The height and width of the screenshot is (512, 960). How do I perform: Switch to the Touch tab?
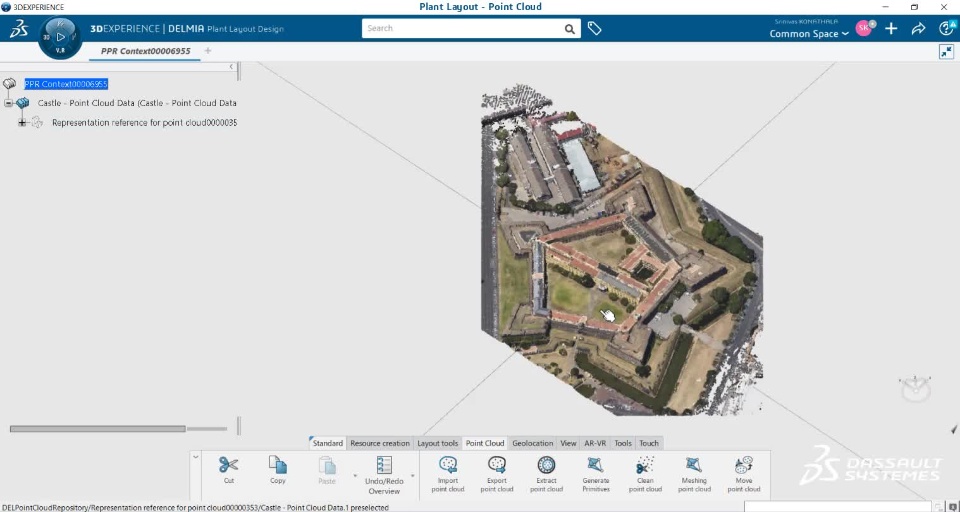(x=649, y=443)
